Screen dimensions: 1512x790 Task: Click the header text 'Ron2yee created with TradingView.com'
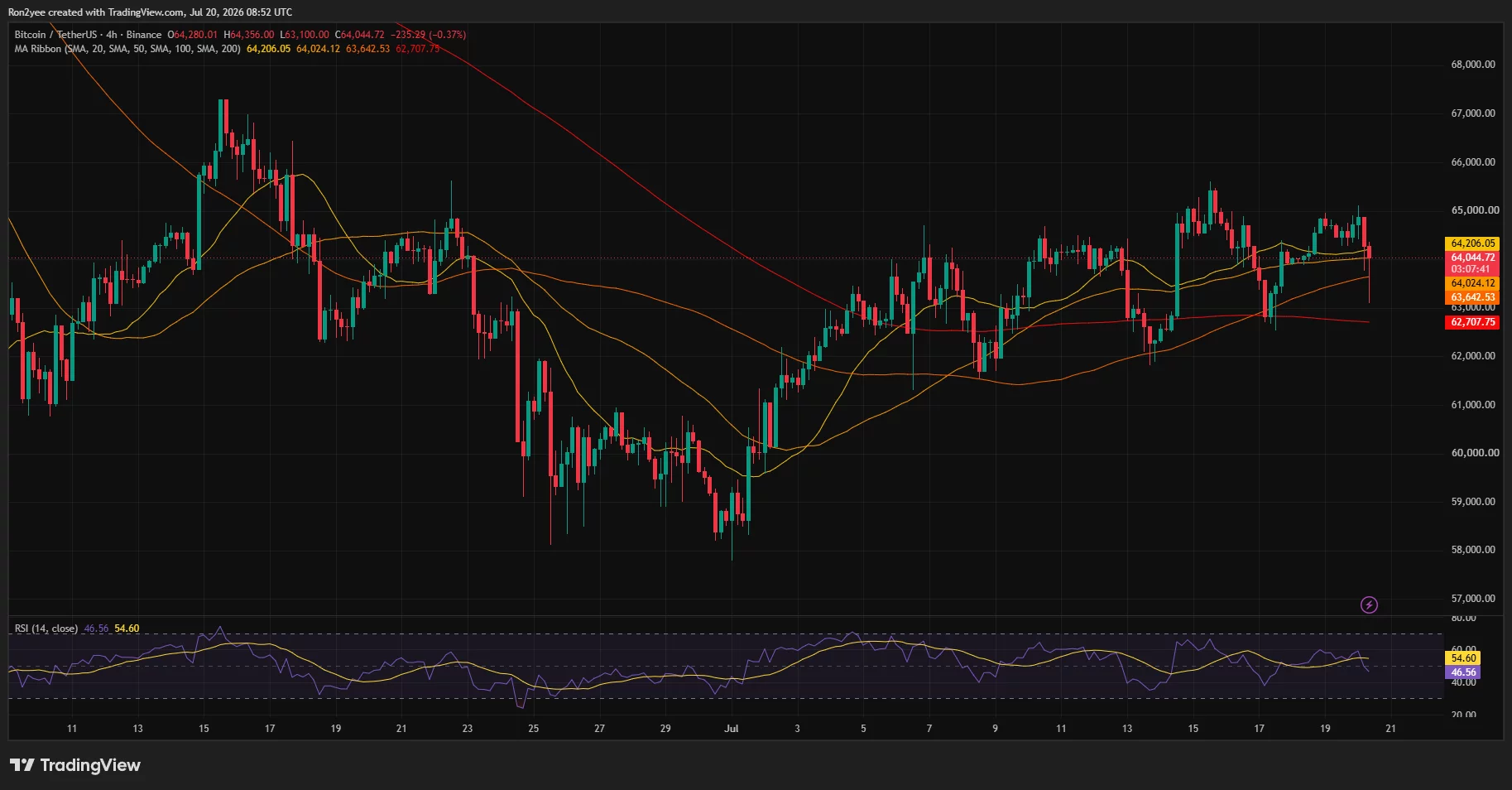click(x=96, y=12)
